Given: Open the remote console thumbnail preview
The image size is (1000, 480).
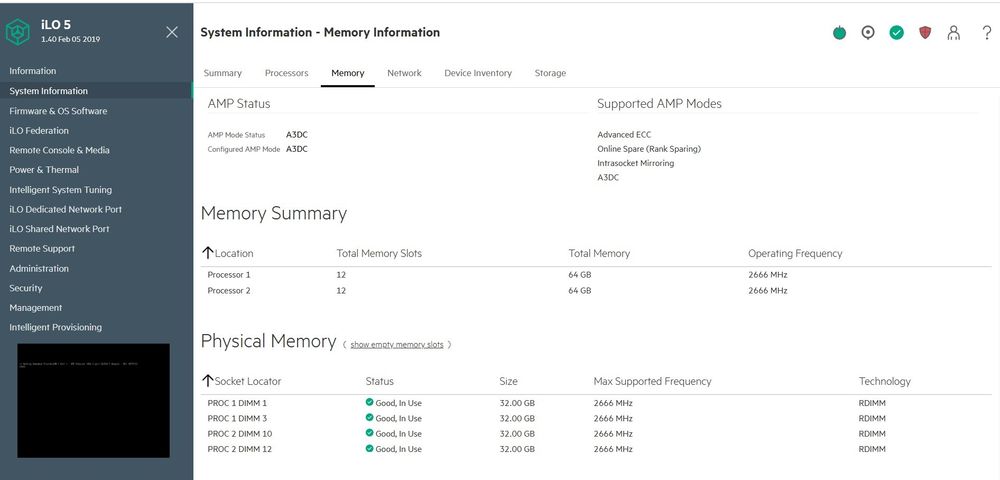Looking at the screenshot, I should pos(93,400).
